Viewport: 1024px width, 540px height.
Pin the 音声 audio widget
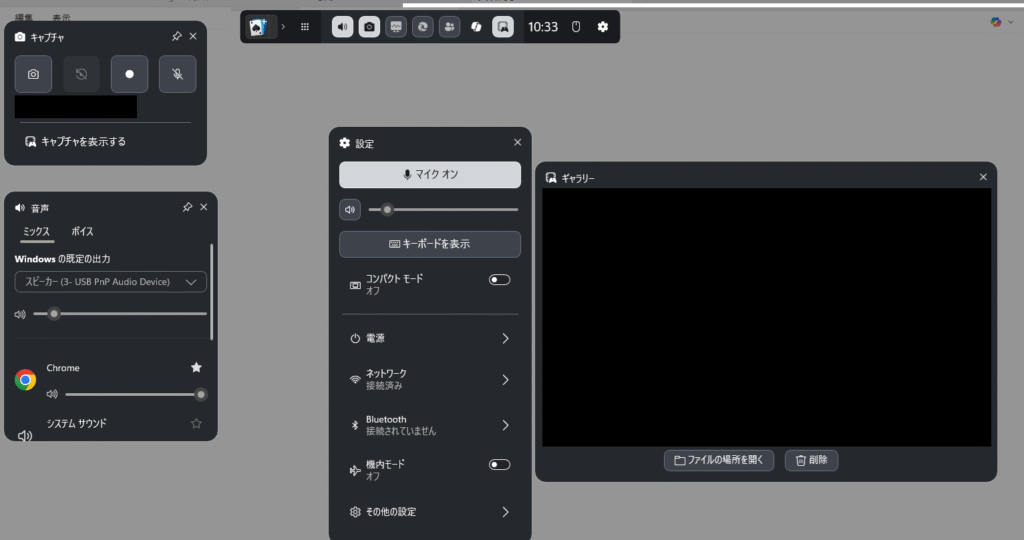pos(187,207)
